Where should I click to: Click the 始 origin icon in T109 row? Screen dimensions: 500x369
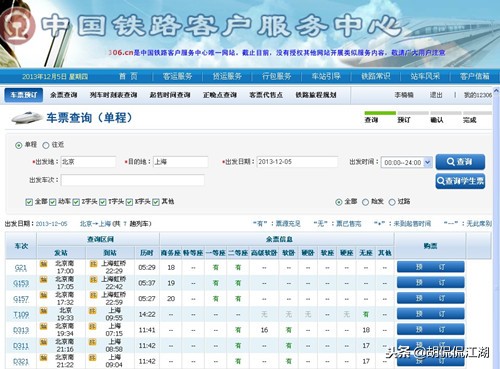(44, 311)
